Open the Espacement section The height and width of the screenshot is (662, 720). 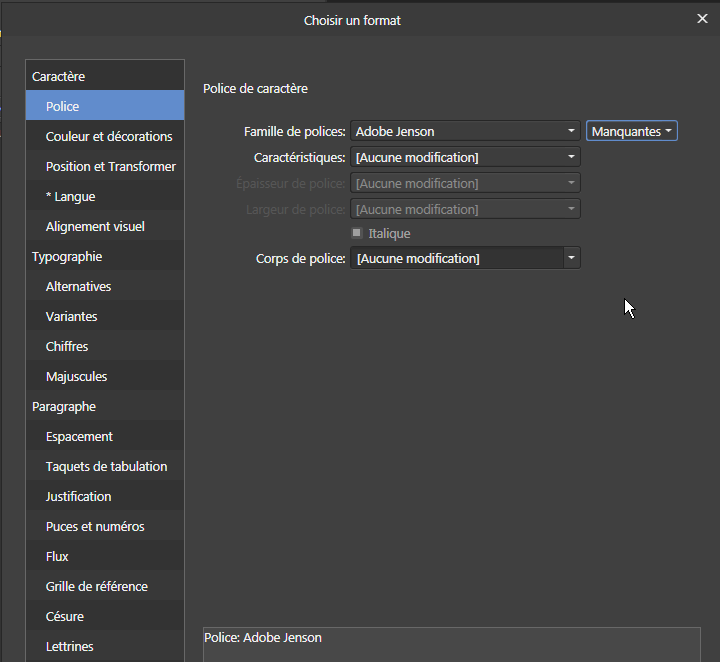105,436
